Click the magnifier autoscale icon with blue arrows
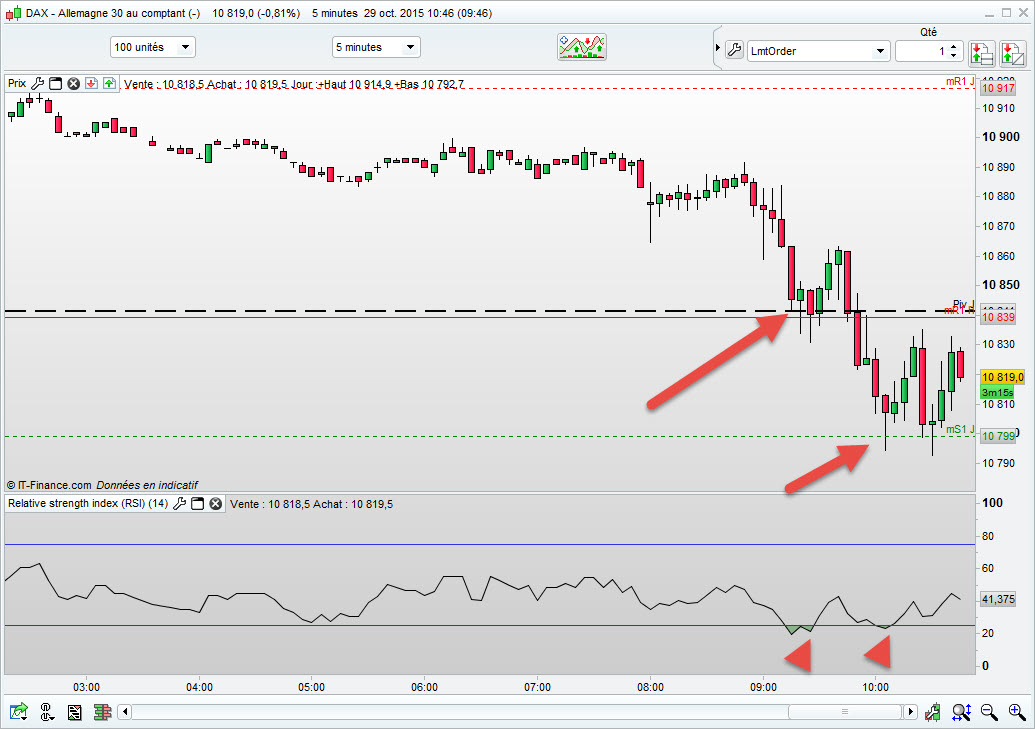This screenshot has width=1035, height=729. pos(962,711)
